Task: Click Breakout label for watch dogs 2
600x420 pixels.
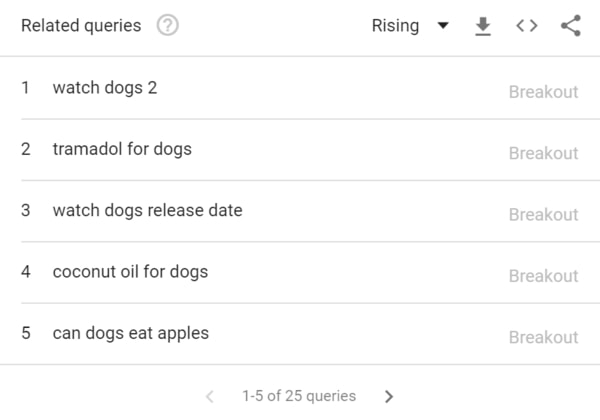Action: [543, 92]
